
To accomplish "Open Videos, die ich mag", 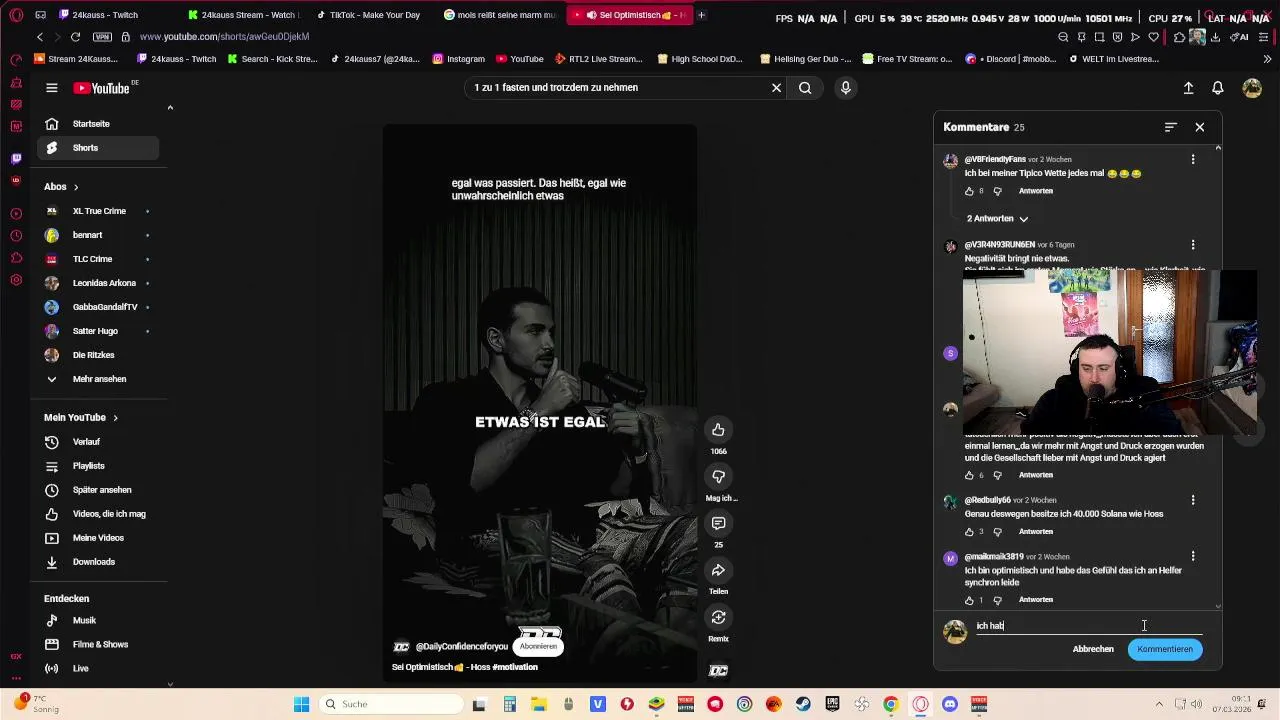I will 98,514.
